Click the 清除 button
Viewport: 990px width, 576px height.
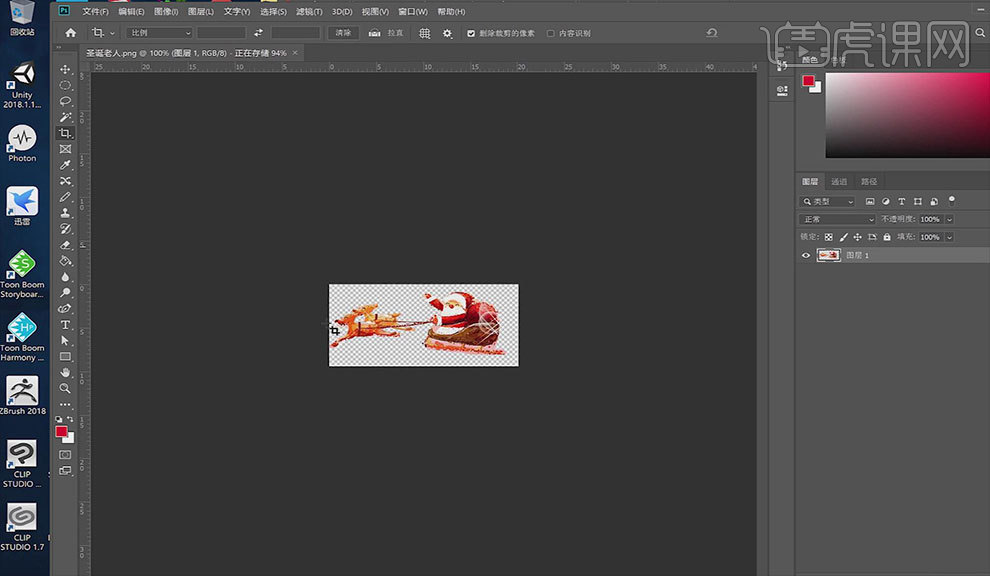343,33
